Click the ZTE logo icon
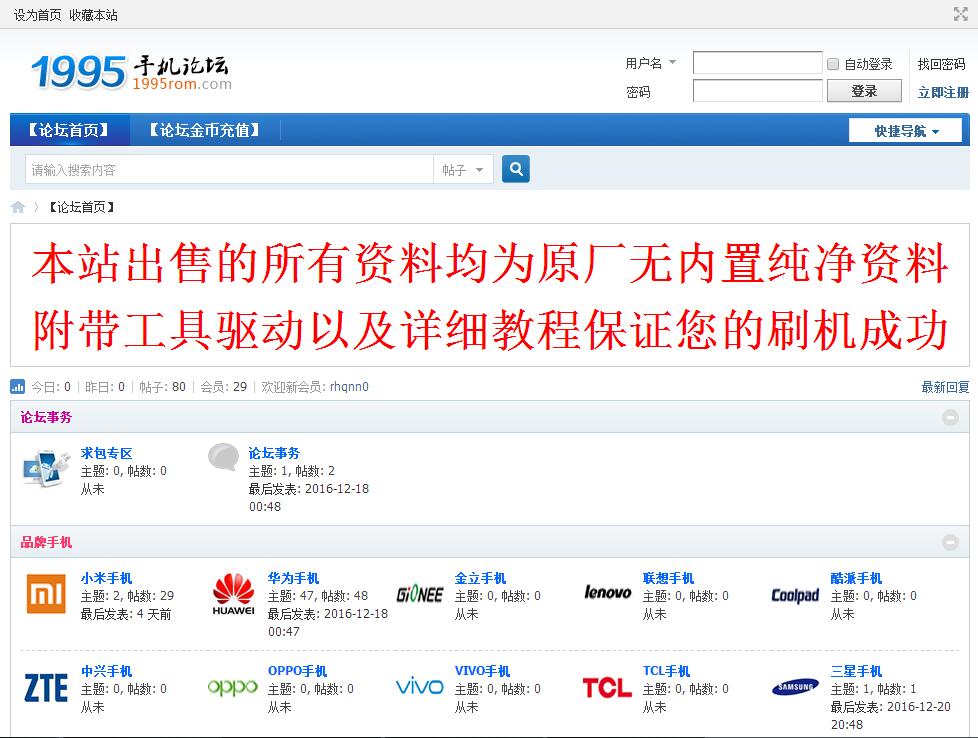Image resolution: width=978 pixels, height=738 pixels. pyautogui.click(x=46, y=687)
